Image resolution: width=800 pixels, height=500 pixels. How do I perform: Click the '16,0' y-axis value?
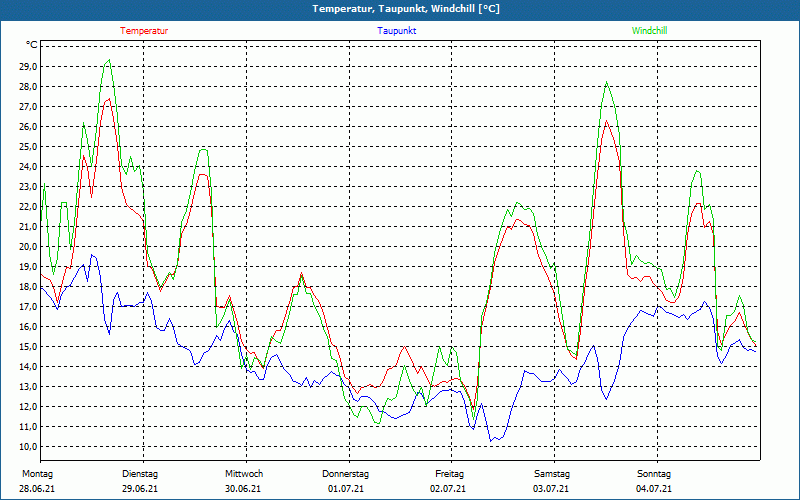tap(29, 327)
